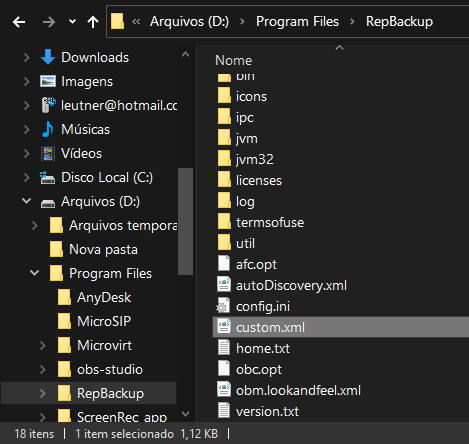Select the config.ini gear file icon
The height and width of the screenshot is (444, 469).
point(223,306)
